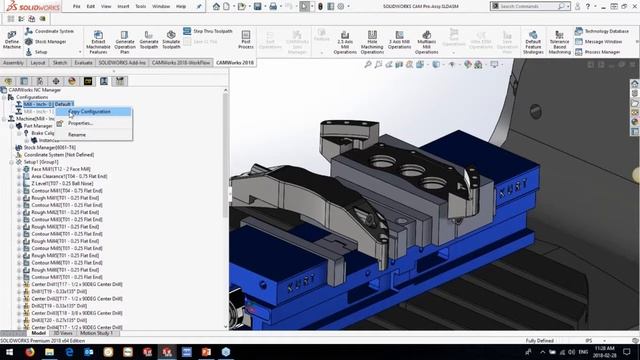Open Coordinate System tool
Viewport: 640px width, 360px height.
49,31
